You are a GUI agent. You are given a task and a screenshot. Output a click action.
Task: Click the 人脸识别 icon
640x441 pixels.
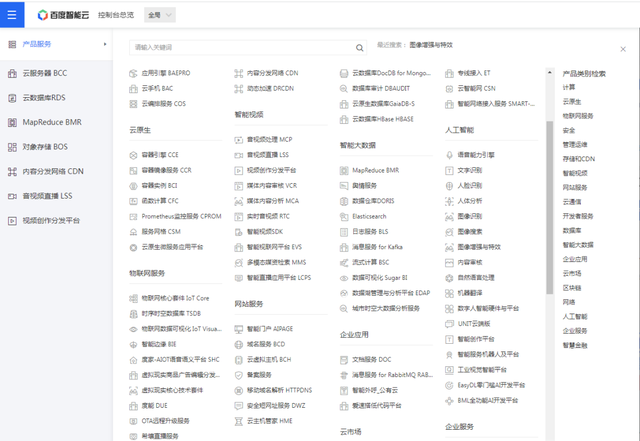pos(449,186)
